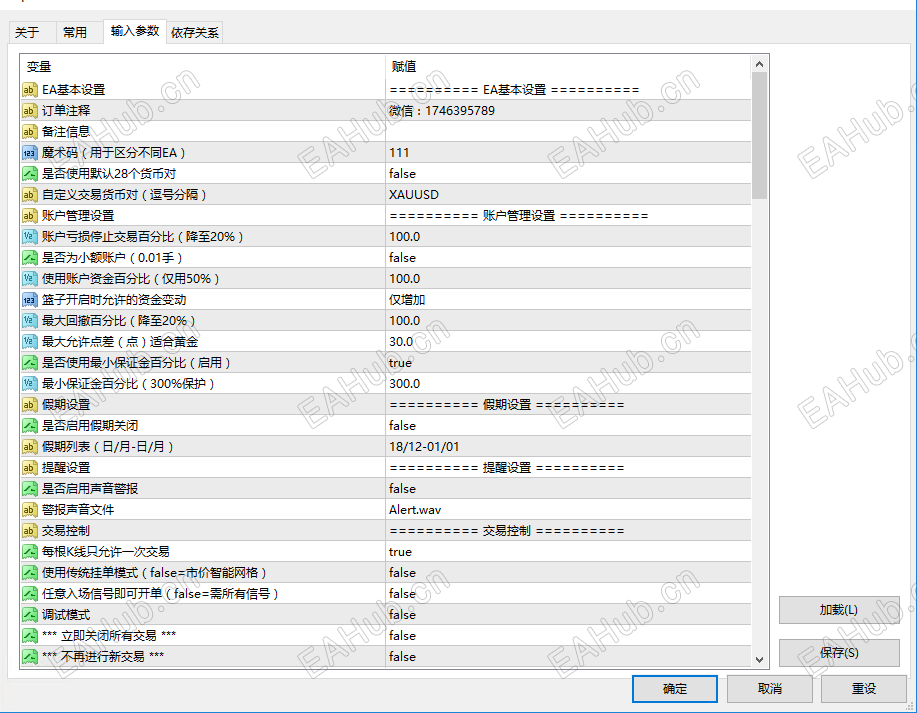Image resolution: width=917 pixels, height=713 pixels.
Task: Select the false value for 立即关闭所有交易
Action: (x=402, y=636)
